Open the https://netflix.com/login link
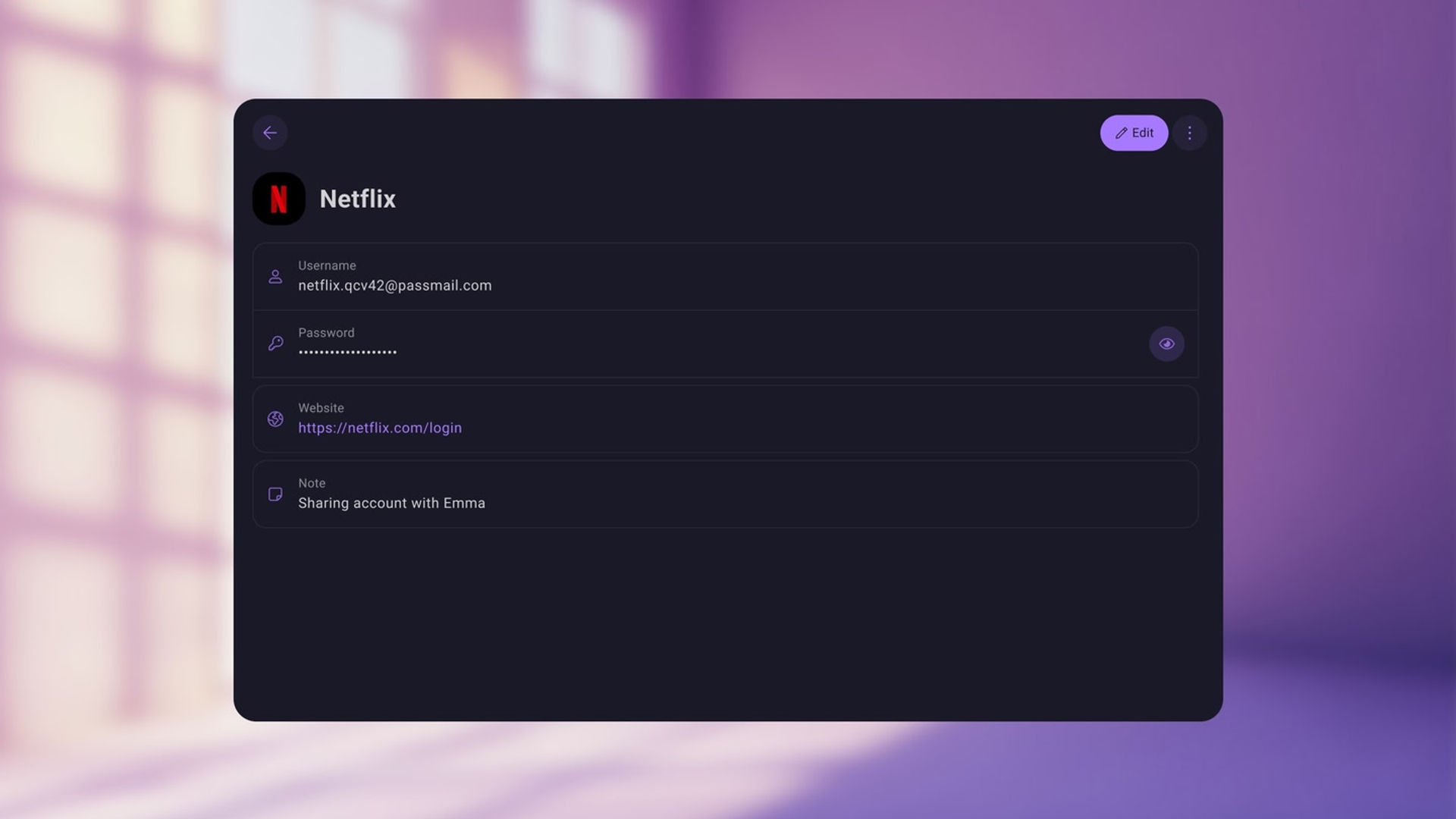This screenshot has width=1456, height=819. pos(379,428)
